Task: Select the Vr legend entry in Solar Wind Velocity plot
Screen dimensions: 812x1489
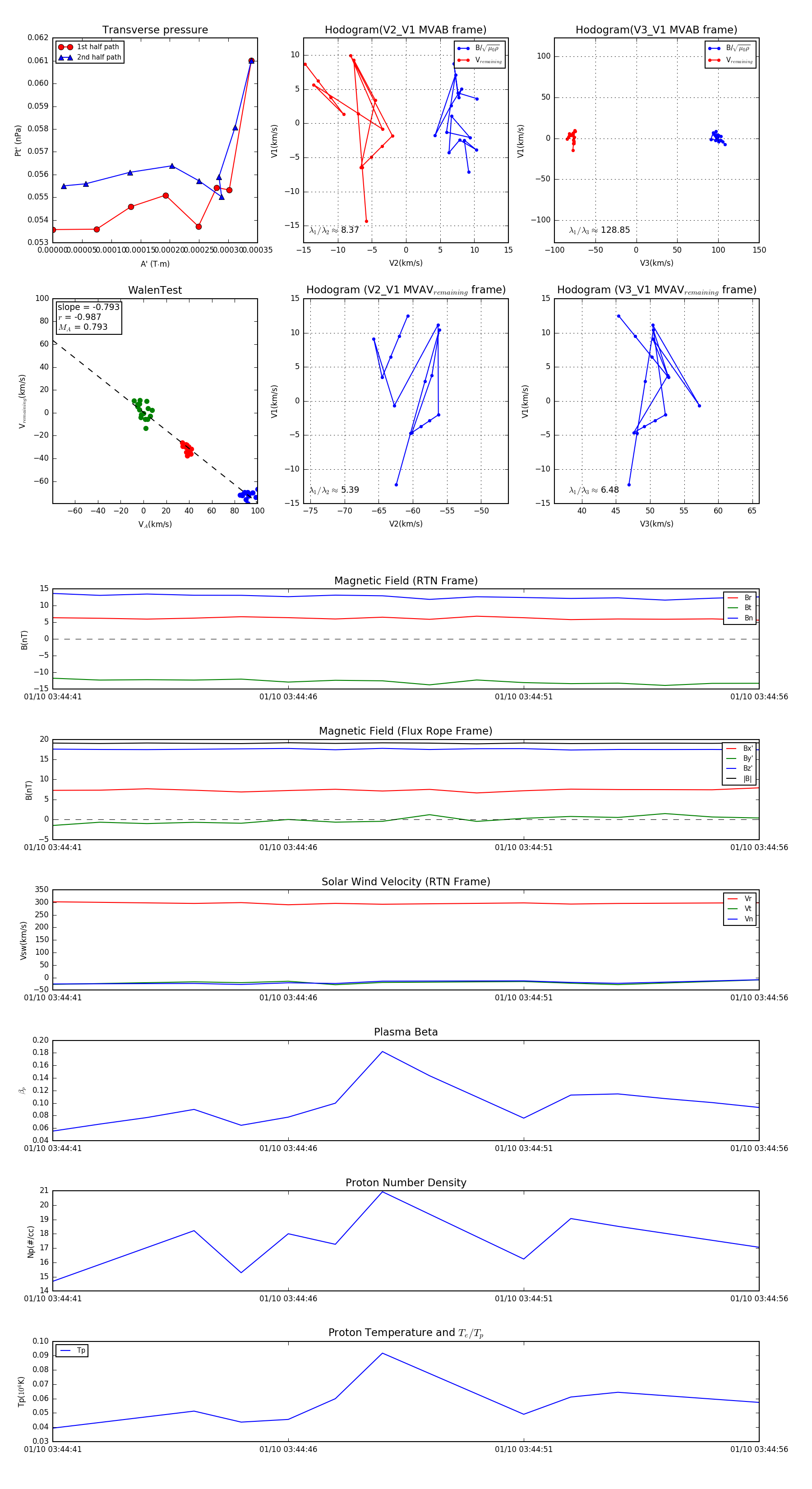Action: coord(740,899)
